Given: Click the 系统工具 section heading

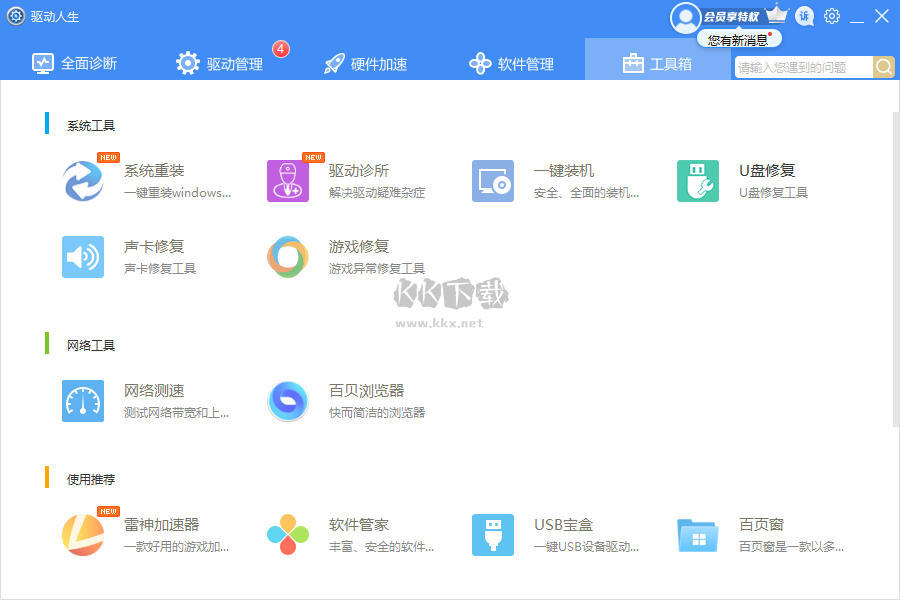Looking at the screenshot, I should (91, 125).
